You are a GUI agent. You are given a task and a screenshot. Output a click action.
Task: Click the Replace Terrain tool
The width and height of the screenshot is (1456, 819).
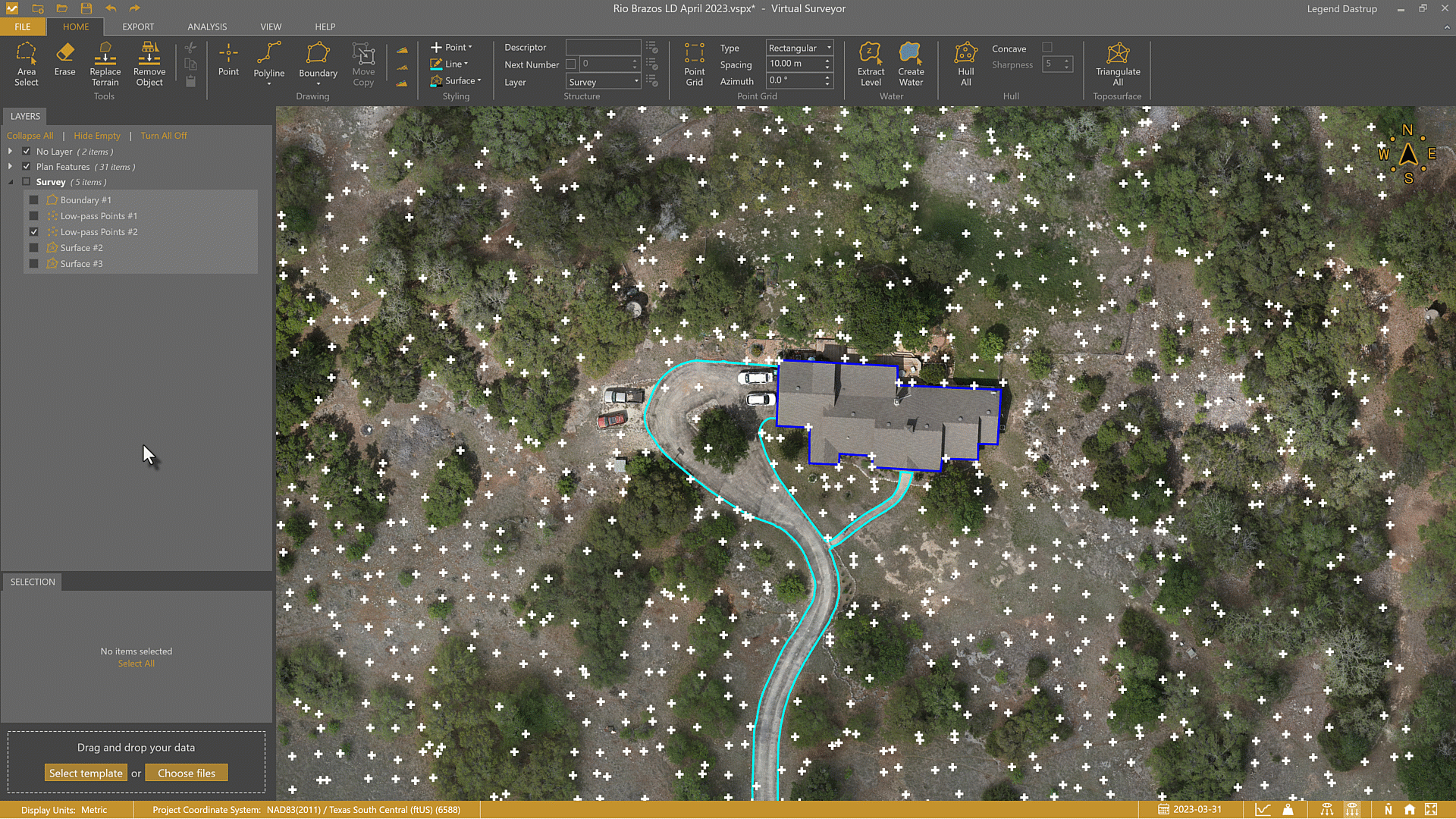click(x=105, y=64)
